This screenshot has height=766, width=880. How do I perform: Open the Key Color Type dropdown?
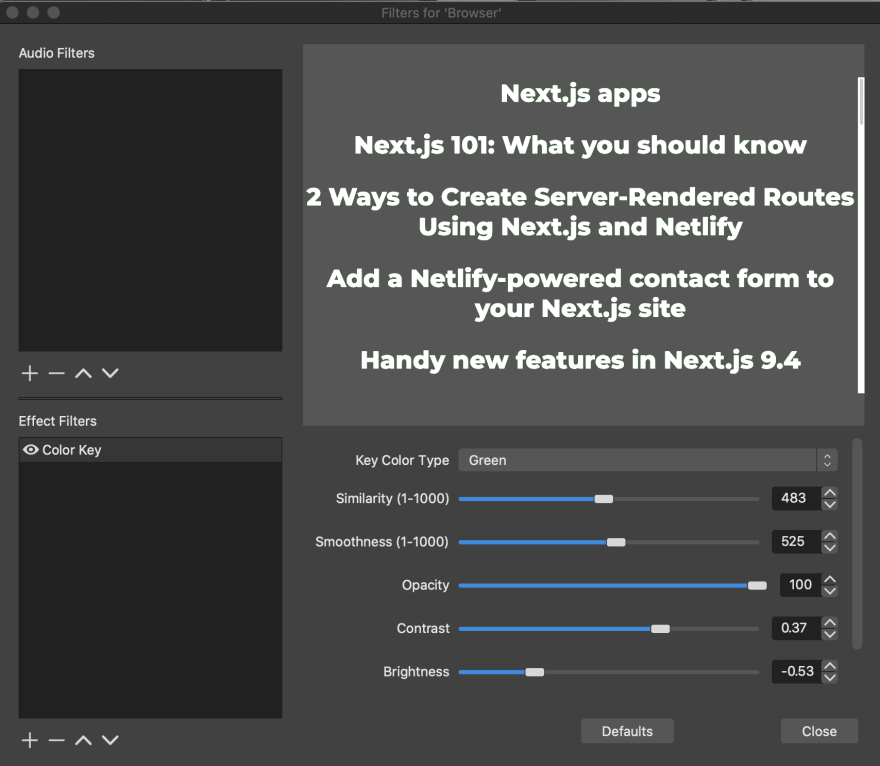[648, 460]
